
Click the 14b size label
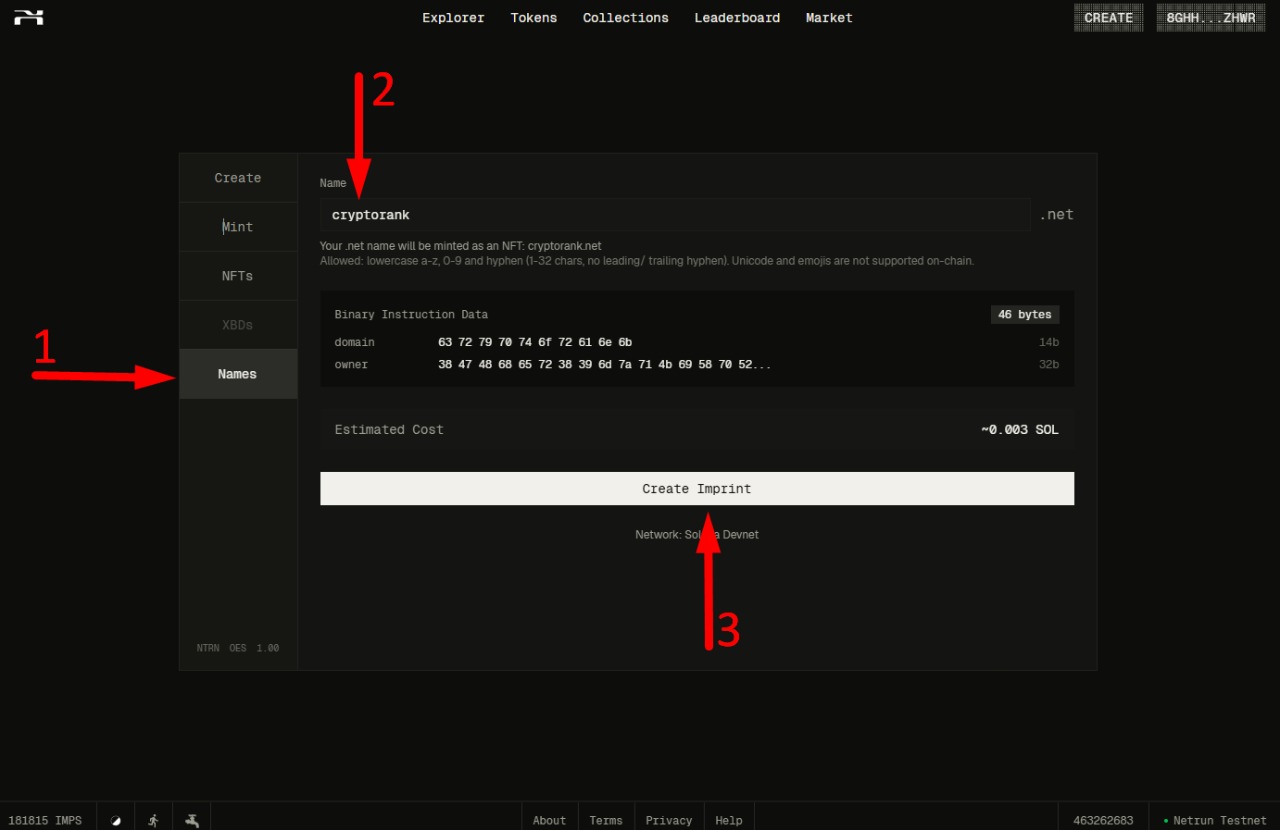(1049, 342)
